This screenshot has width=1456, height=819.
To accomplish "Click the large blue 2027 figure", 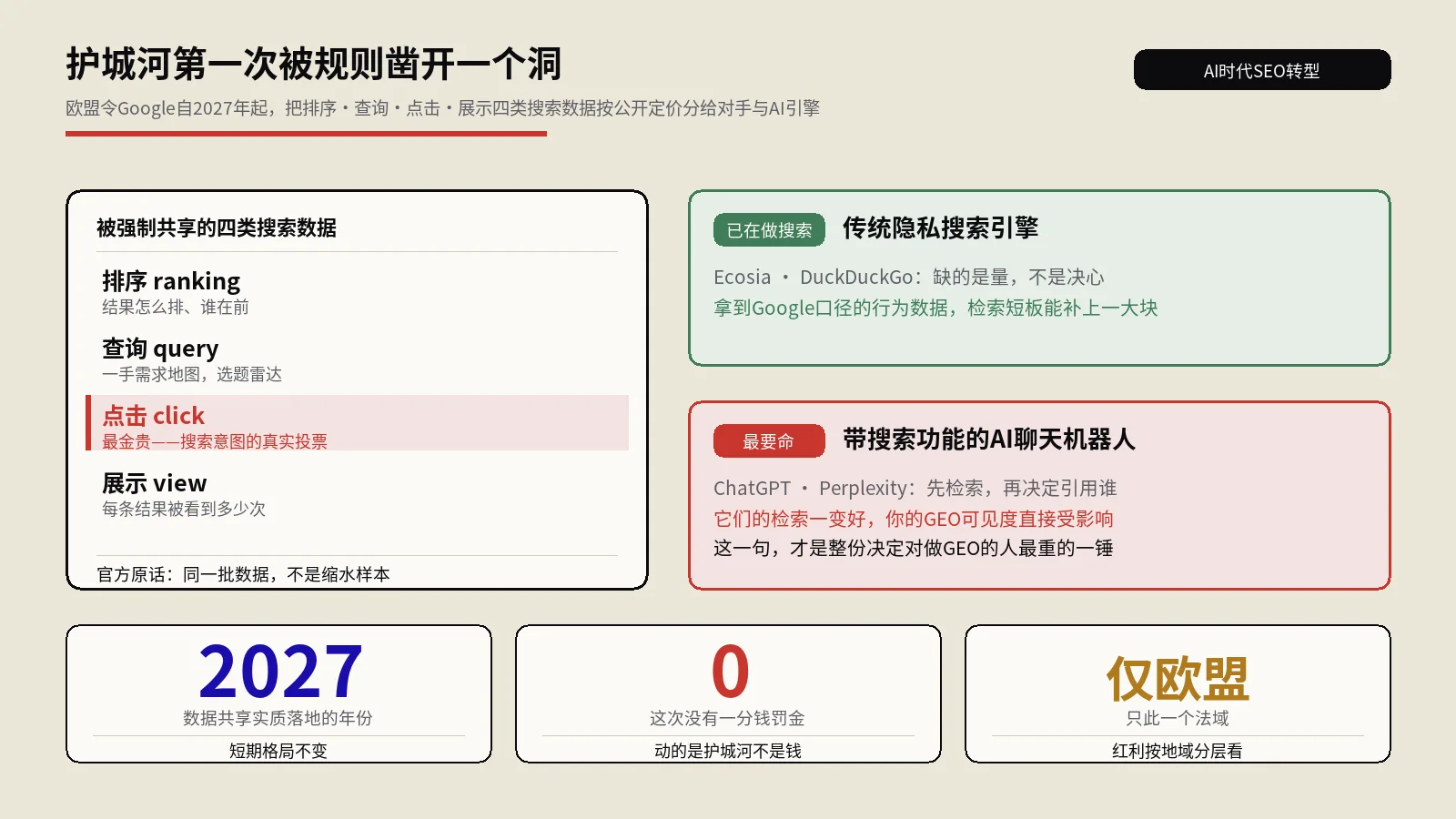I will [x=280, y=672].
